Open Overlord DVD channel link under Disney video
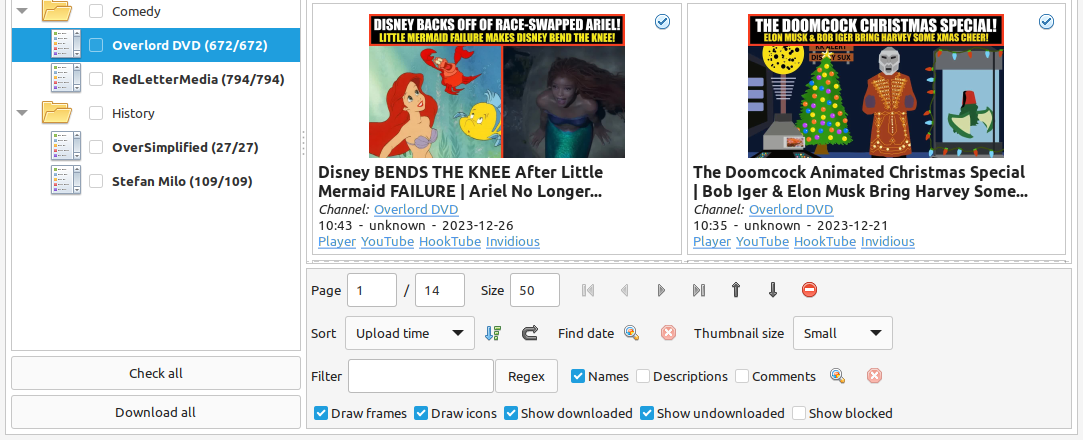1083x440 pixels. click(x=416, y=209)
